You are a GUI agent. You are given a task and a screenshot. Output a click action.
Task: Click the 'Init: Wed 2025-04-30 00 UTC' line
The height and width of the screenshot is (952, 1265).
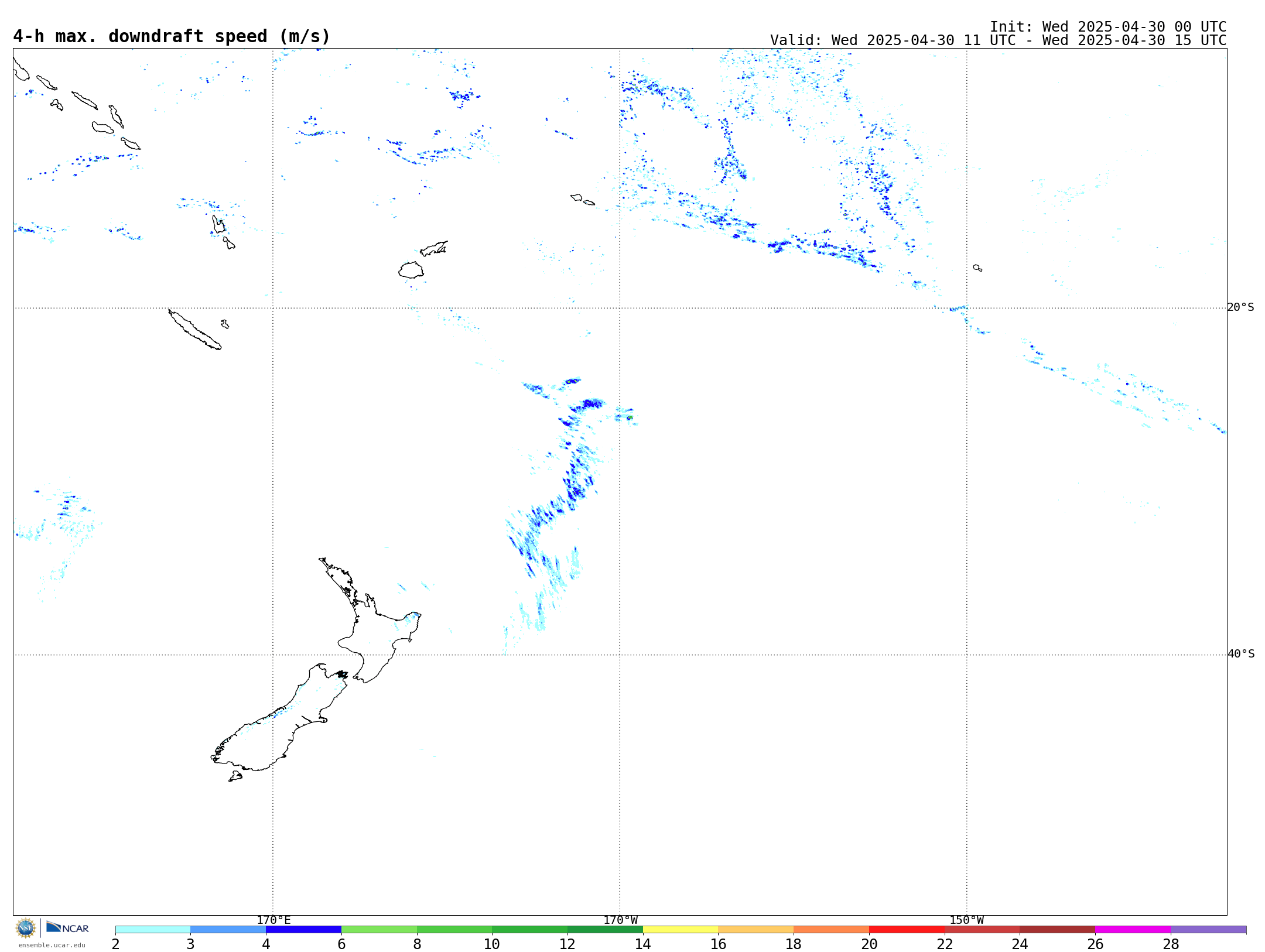point(1108,27)
